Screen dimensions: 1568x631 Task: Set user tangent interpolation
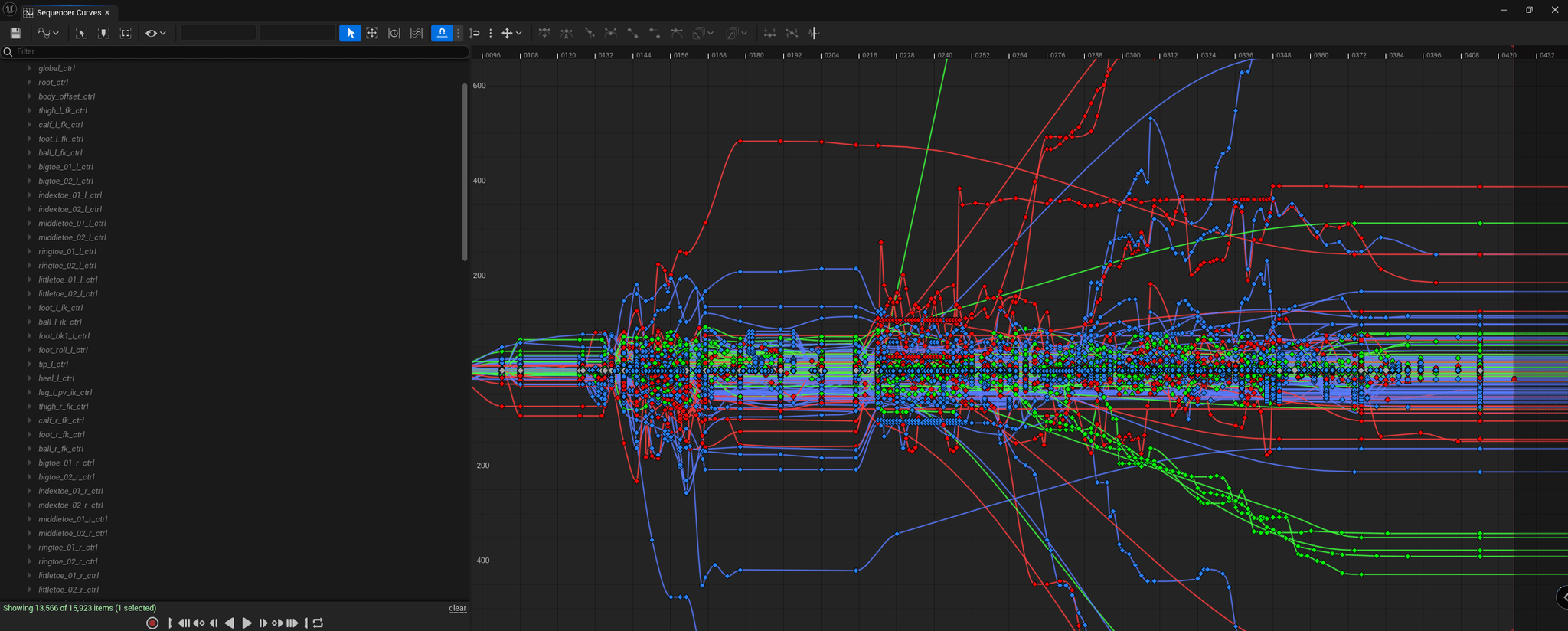(x=589, y=33)
